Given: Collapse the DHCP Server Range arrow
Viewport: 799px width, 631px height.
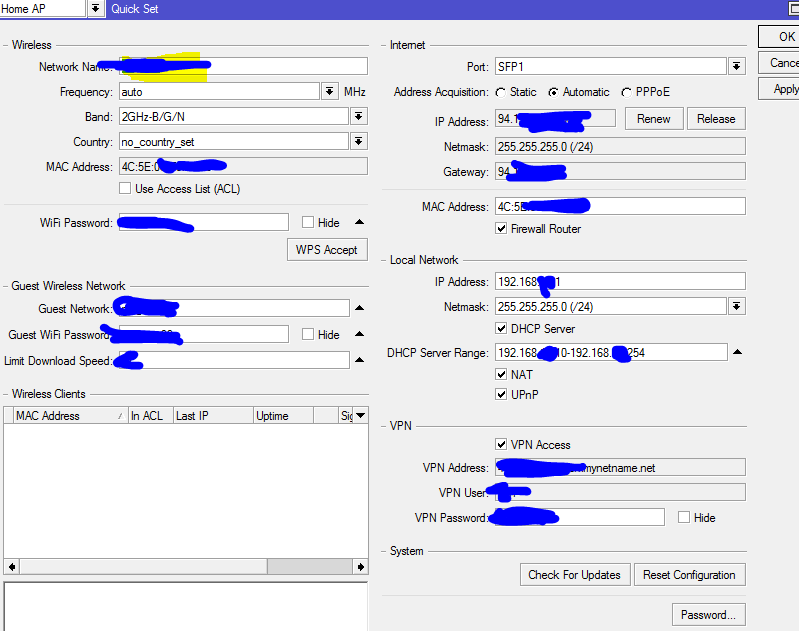Looking at the screenshot, I should (x=737, y=352).
